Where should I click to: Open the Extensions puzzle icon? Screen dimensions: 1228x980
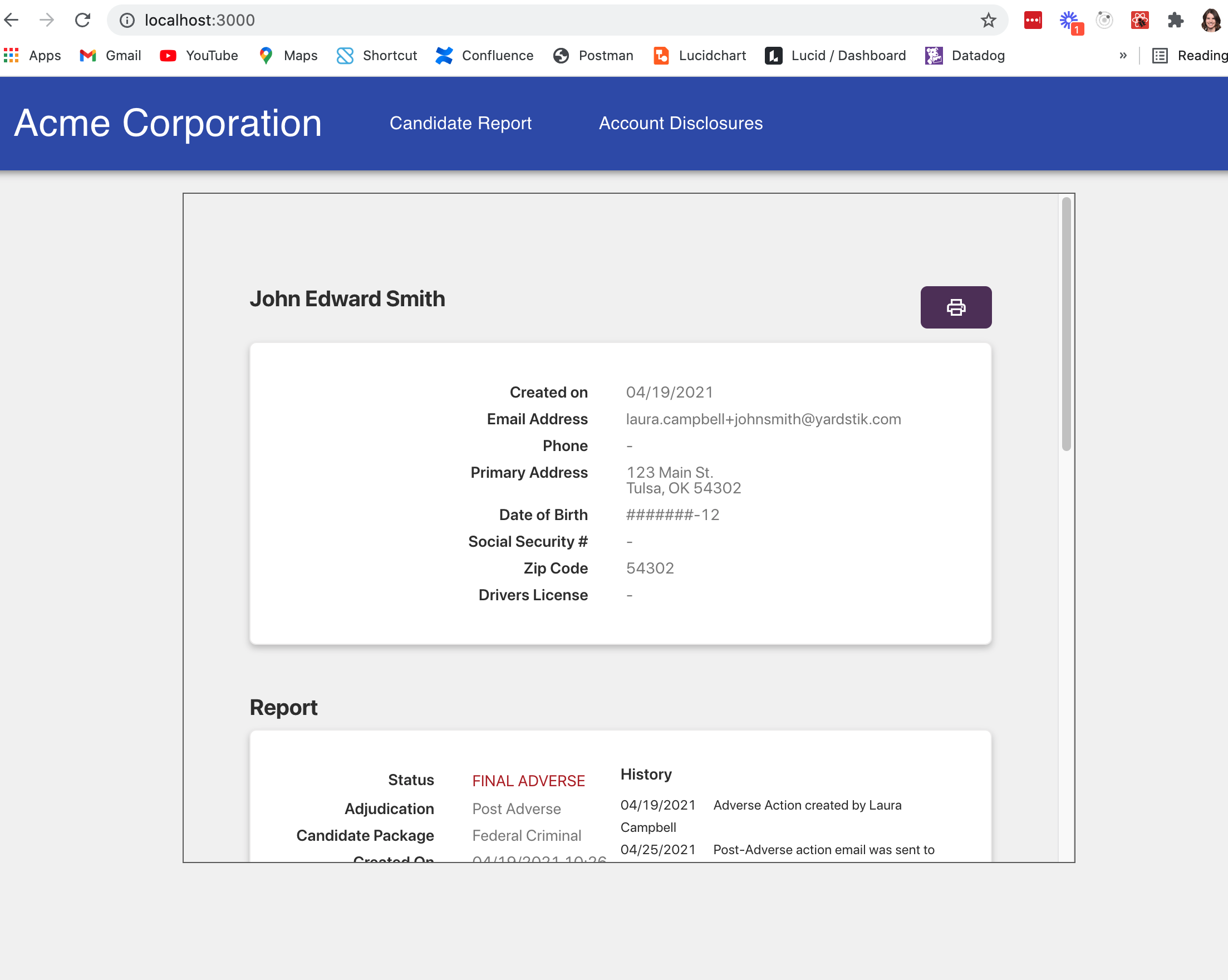[1175, 21]
